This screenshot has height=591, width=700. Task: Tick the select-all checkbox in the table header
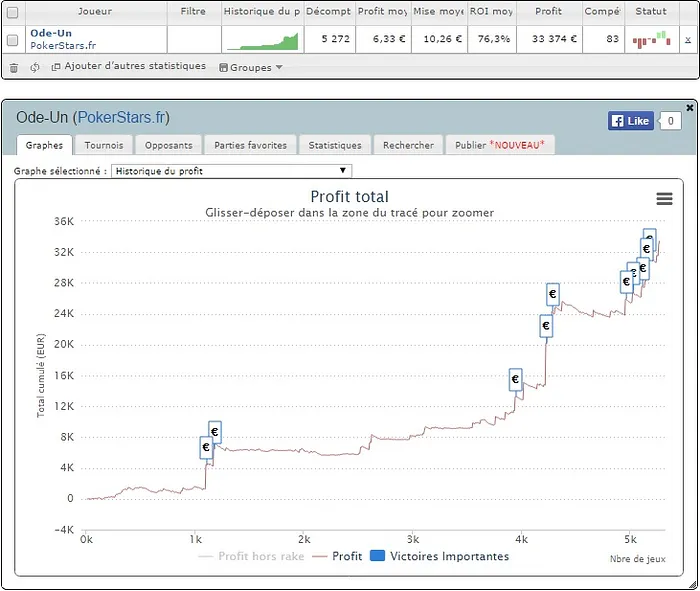click(13, 12)
